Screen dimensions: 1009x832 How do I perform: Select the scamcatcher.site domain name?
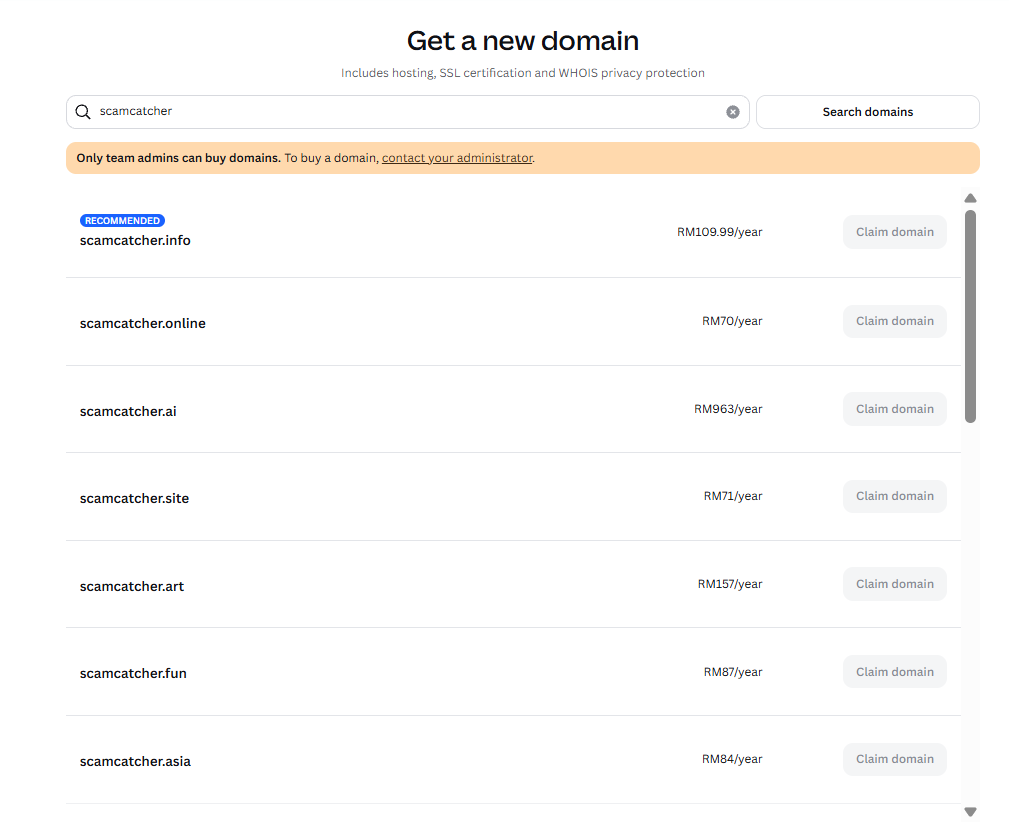coord(134,499)
